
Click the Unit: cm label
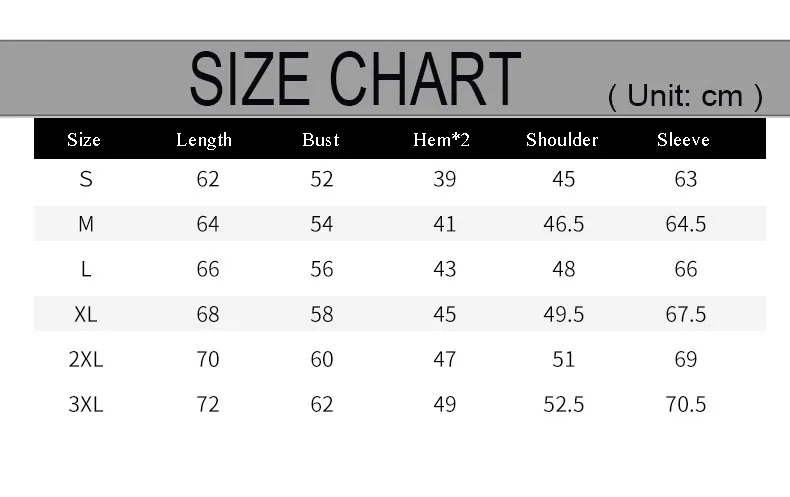coord(685,96)
